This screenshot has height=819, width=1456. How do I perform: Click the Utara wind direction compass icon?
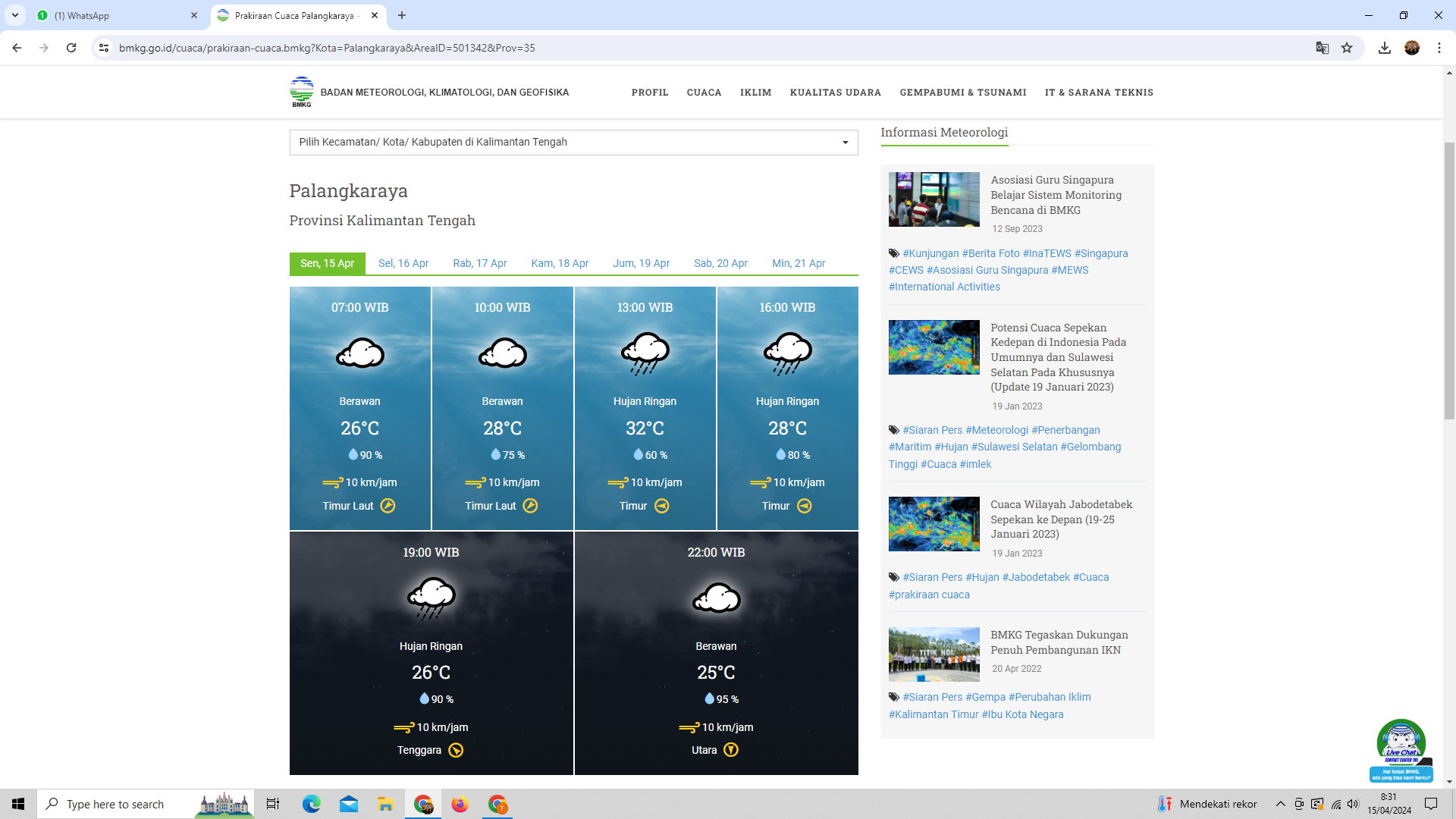731,750
